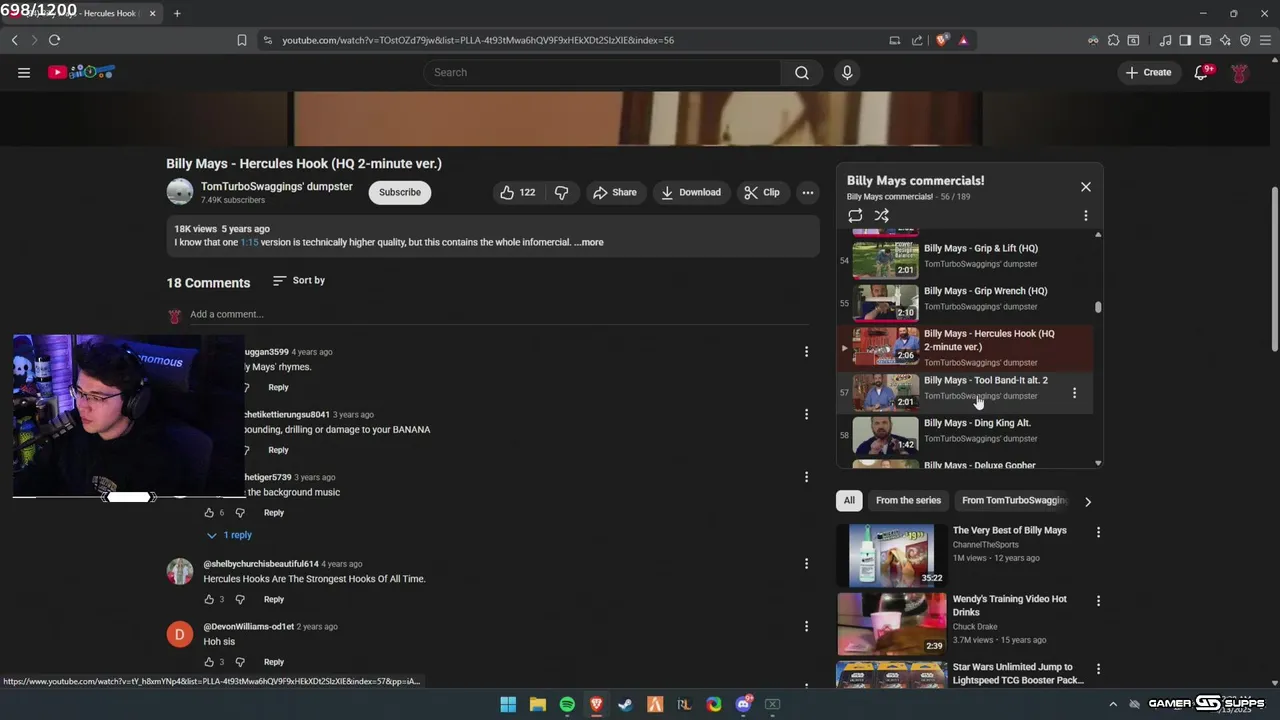Select From TomTurboSwagging chip

1014,500
